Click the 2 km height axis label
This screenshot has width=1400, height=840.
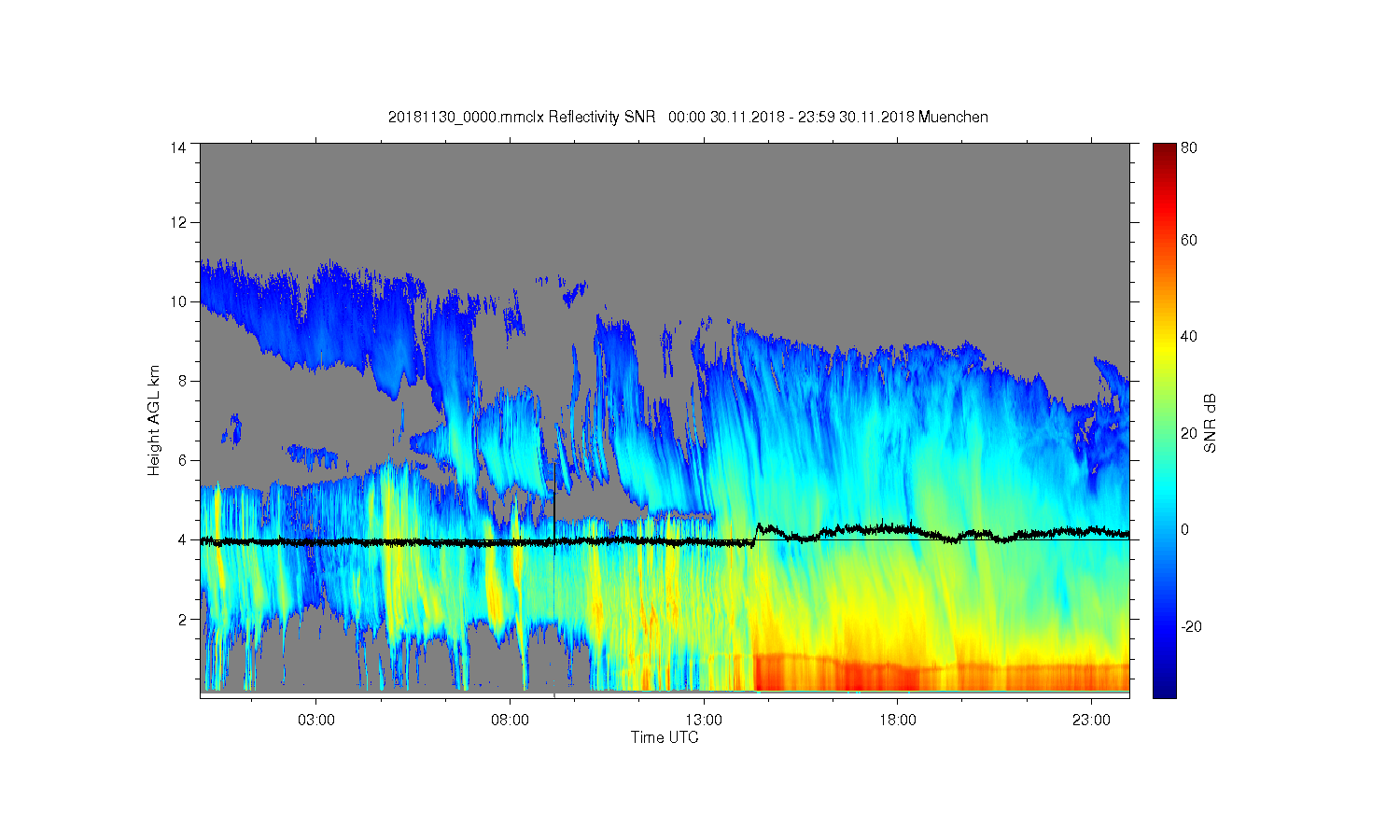tap(181, 619)
